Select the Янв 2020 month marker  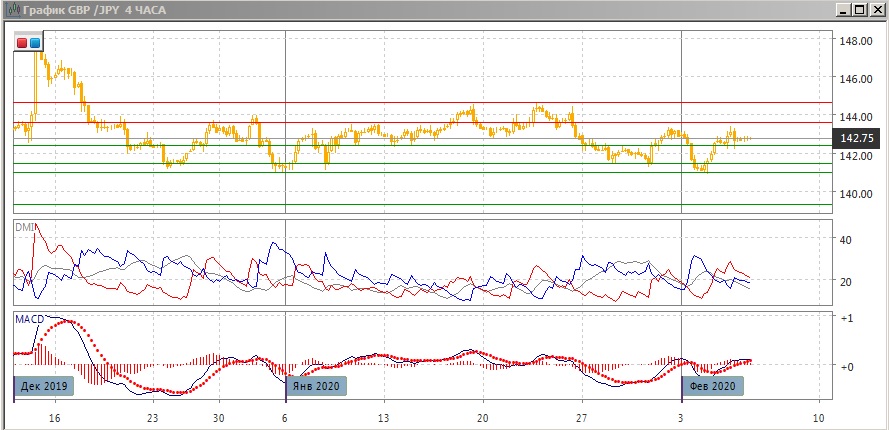click(317, 385)
